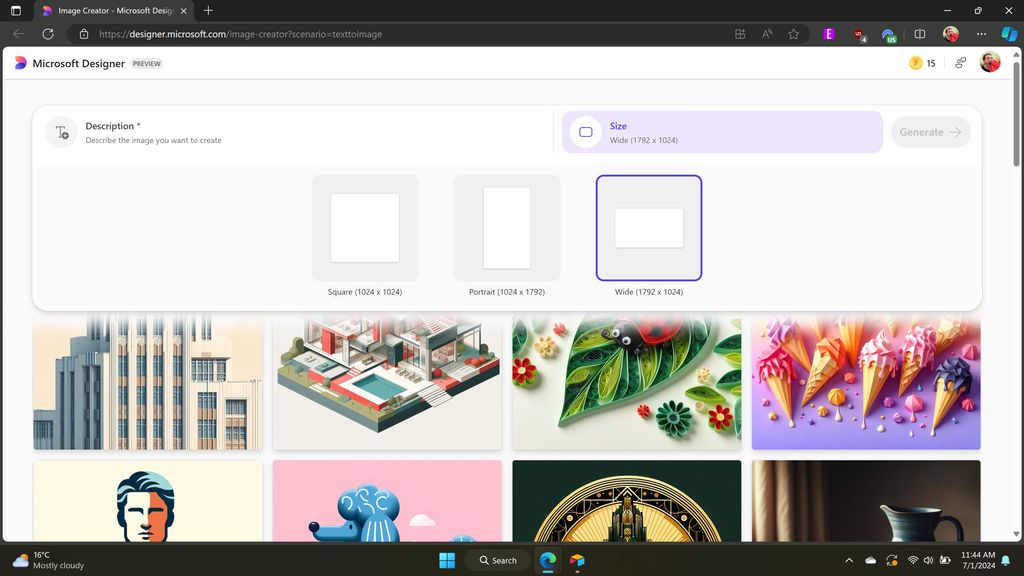Click the profile avatar in Designer
This screenshot has width=1024, height=576.
[989, 62]
